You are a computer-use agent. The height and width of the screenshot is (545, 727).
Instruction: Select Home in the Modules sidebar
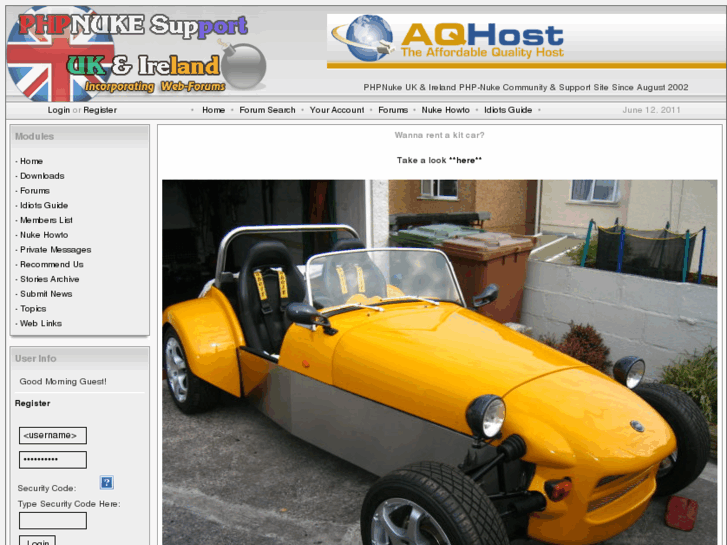click(31, 161)
